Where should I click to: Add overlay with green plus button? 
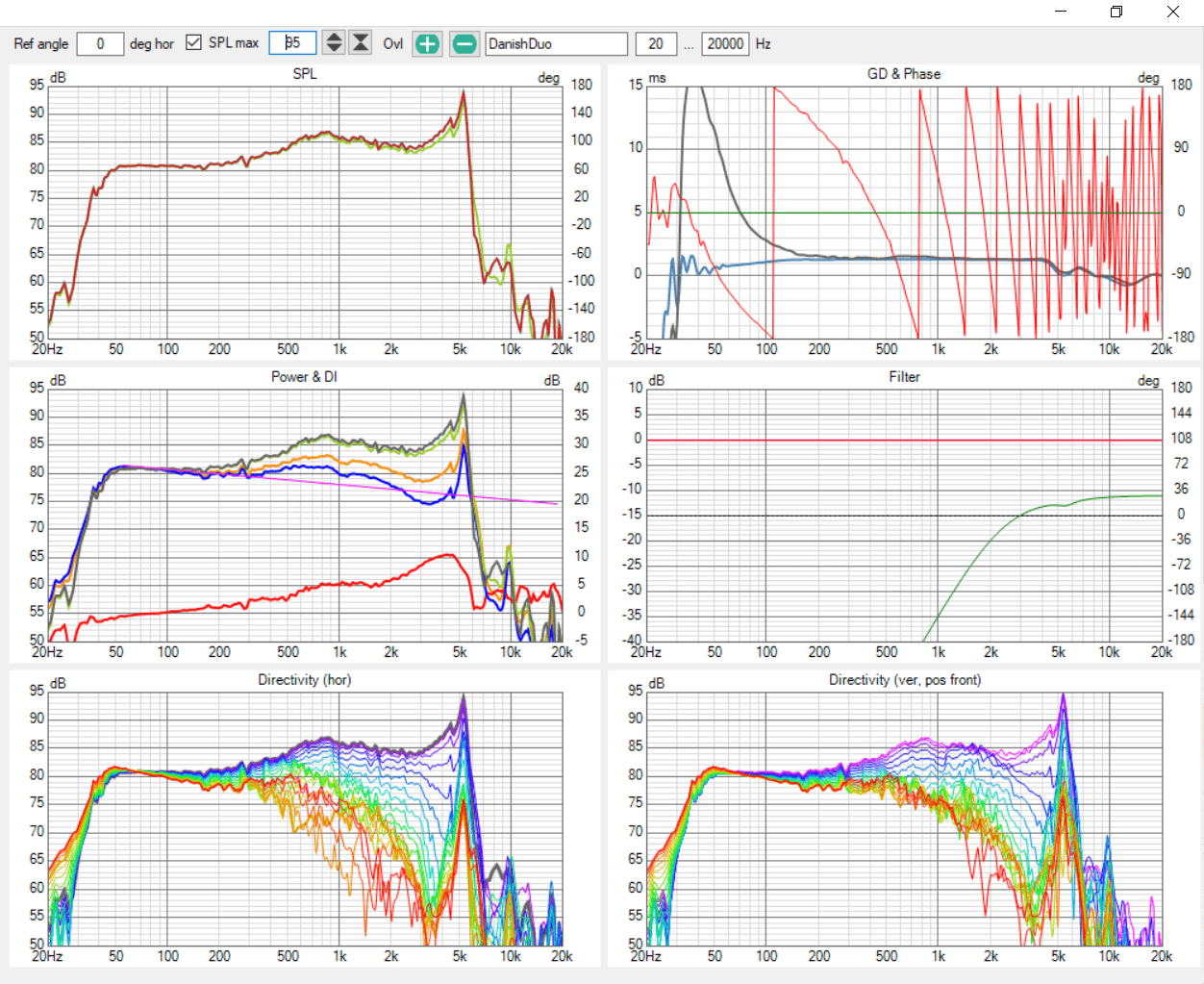427,43
